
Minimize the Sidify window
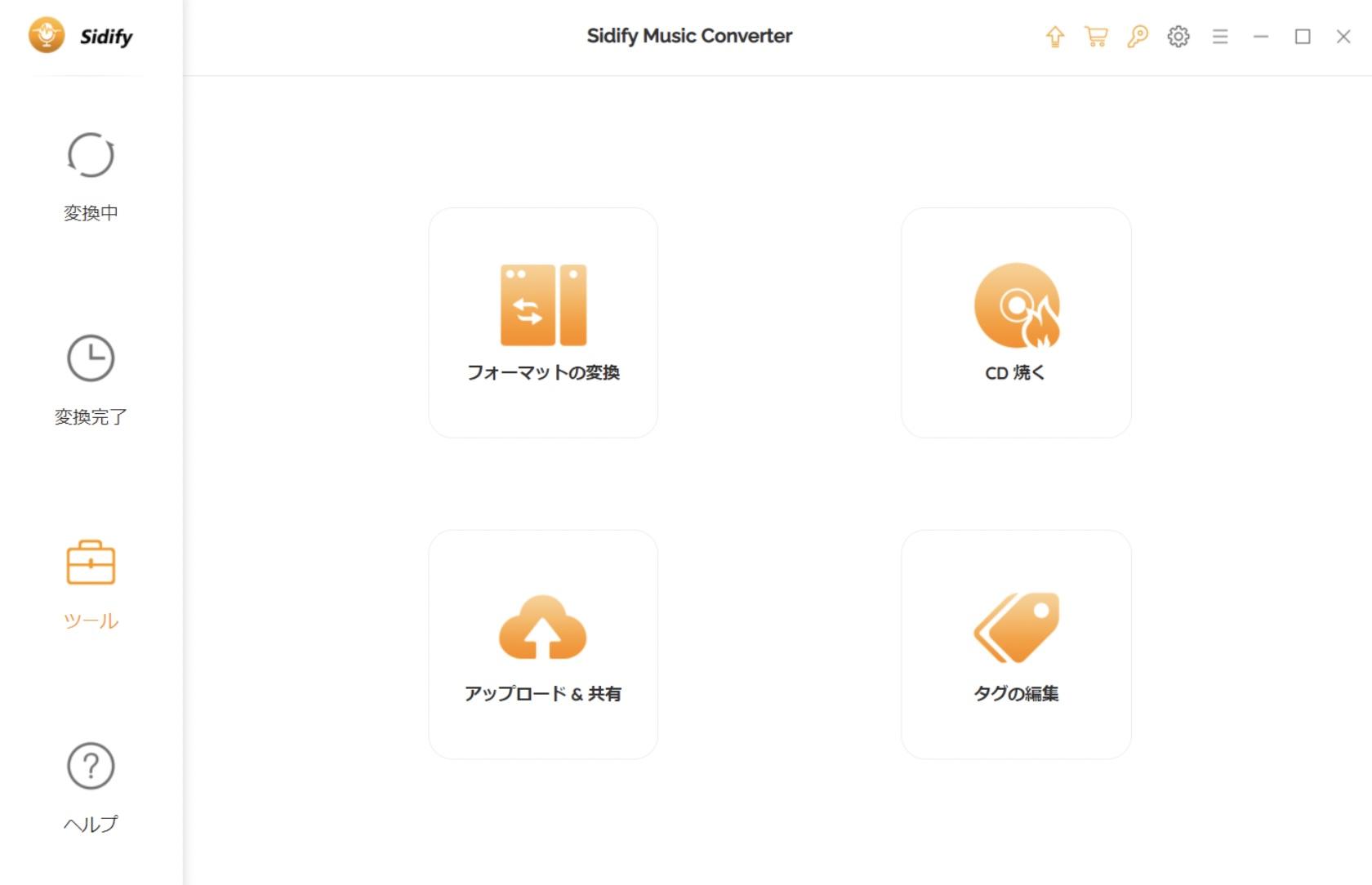coord(1261,37)
